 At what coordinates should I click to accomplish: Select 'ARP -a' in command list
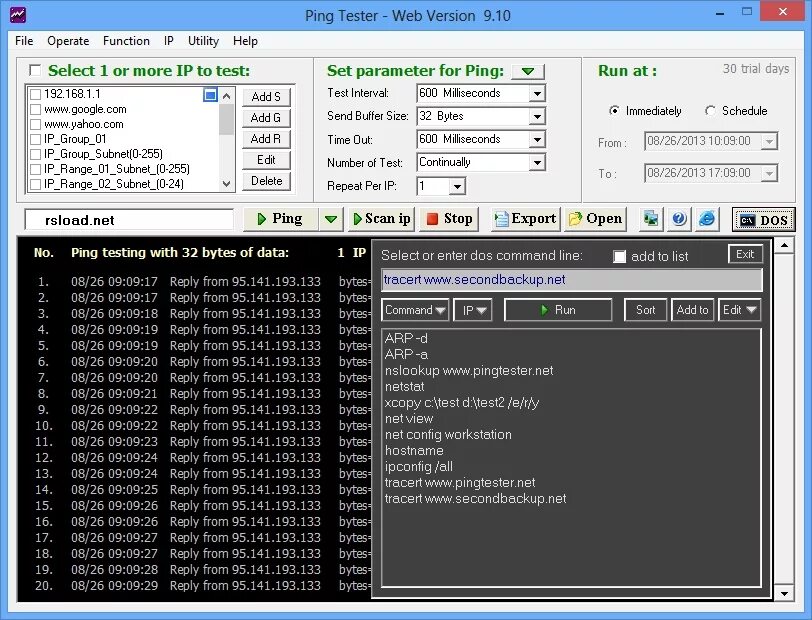click(x=406, y=355)
